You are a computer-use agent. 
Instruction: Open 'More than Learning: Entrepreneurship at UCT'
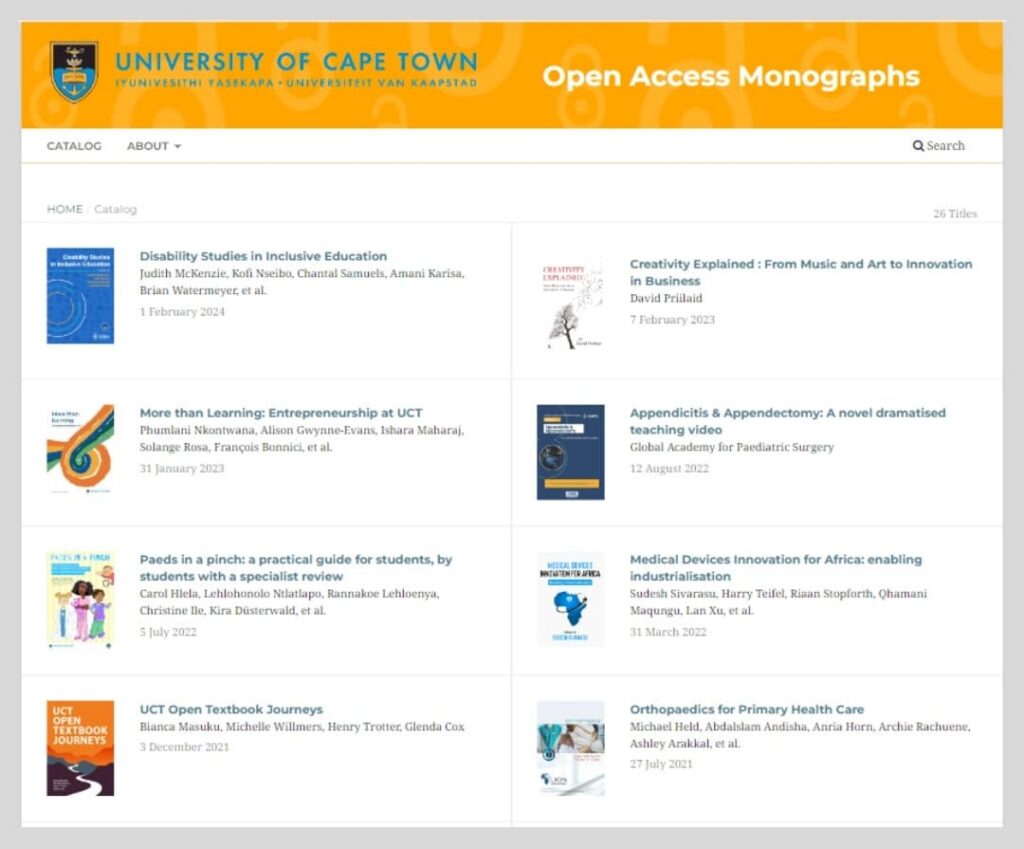[281, 412]
